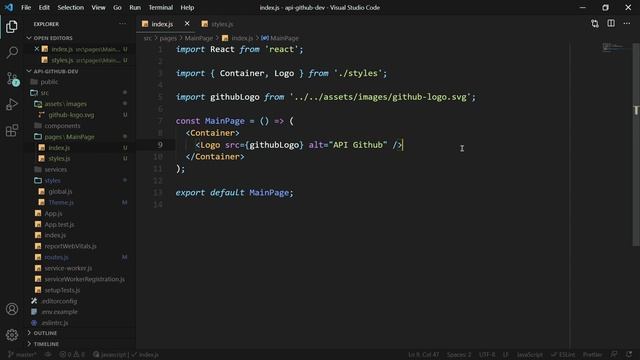Close the index.js editor tab
This screenshot has height=360, width=640.
click(x=187, y=24)
